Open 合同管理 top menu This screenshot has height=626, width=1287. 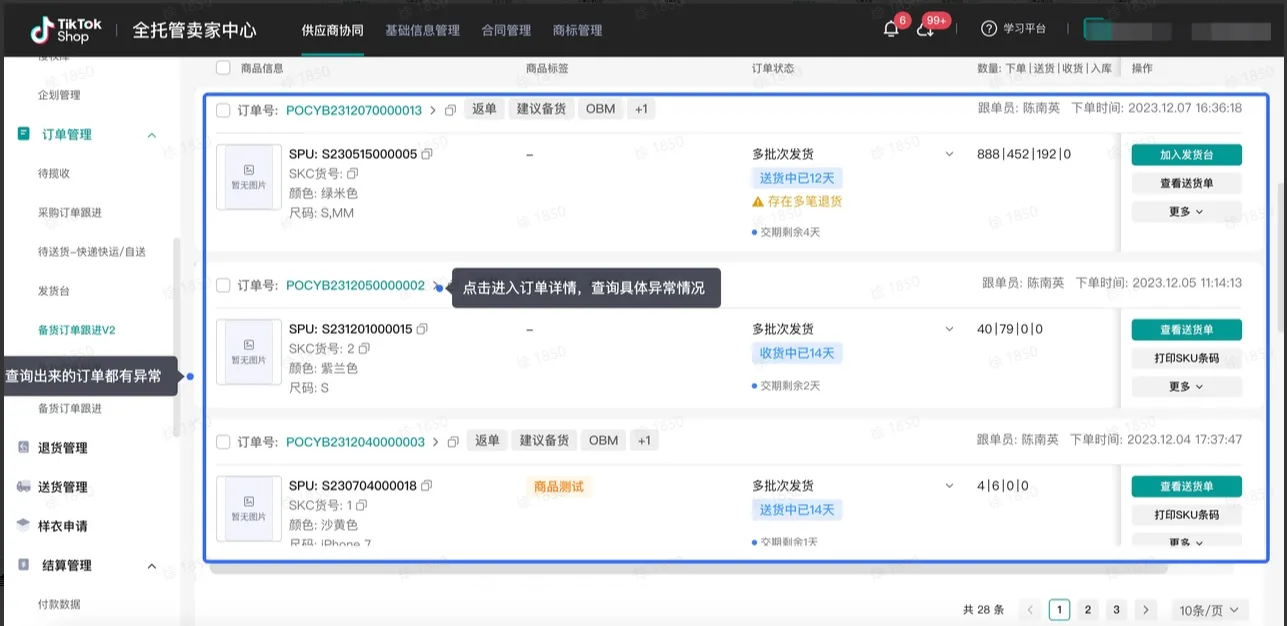506,30
